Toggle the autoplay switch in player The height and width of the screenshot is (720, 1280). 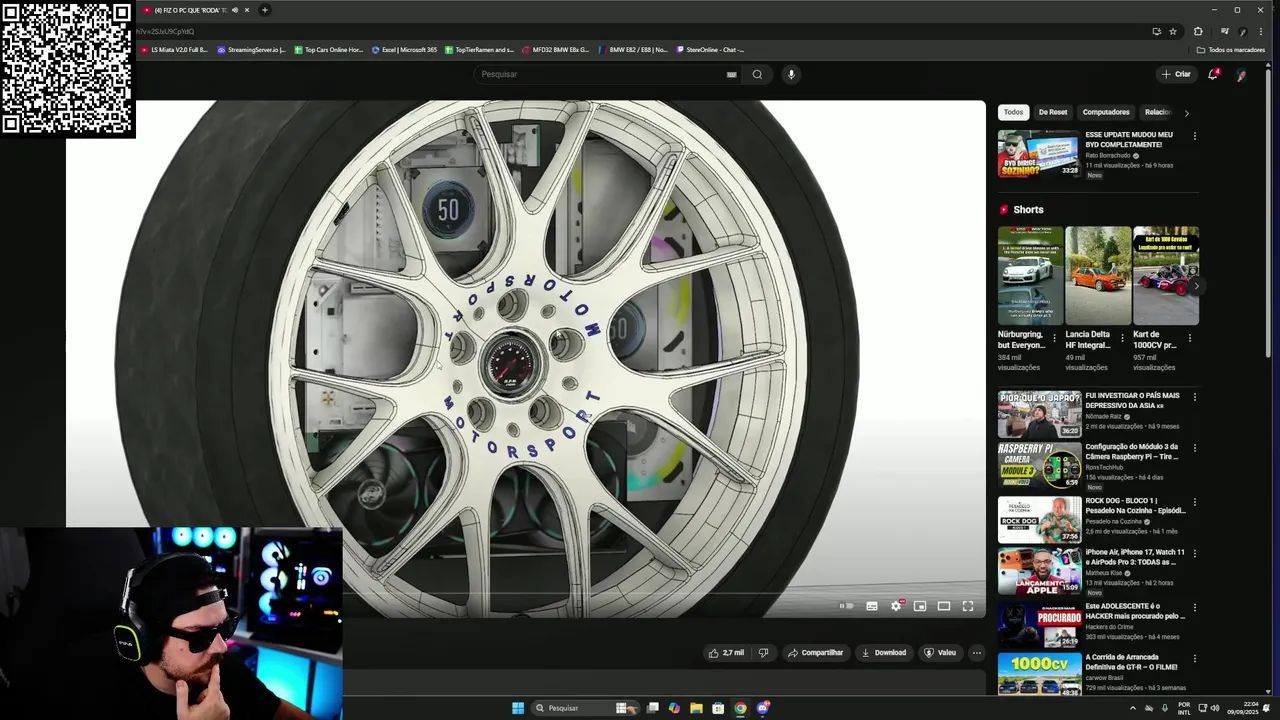pyautogui.click(x=846, y=606)
